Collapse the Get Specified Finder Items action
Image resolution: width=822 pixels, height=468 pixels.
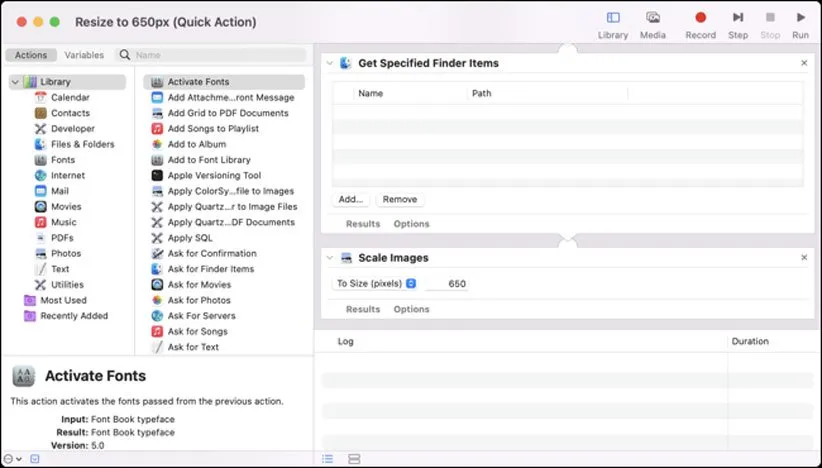[x=330, y=63]
